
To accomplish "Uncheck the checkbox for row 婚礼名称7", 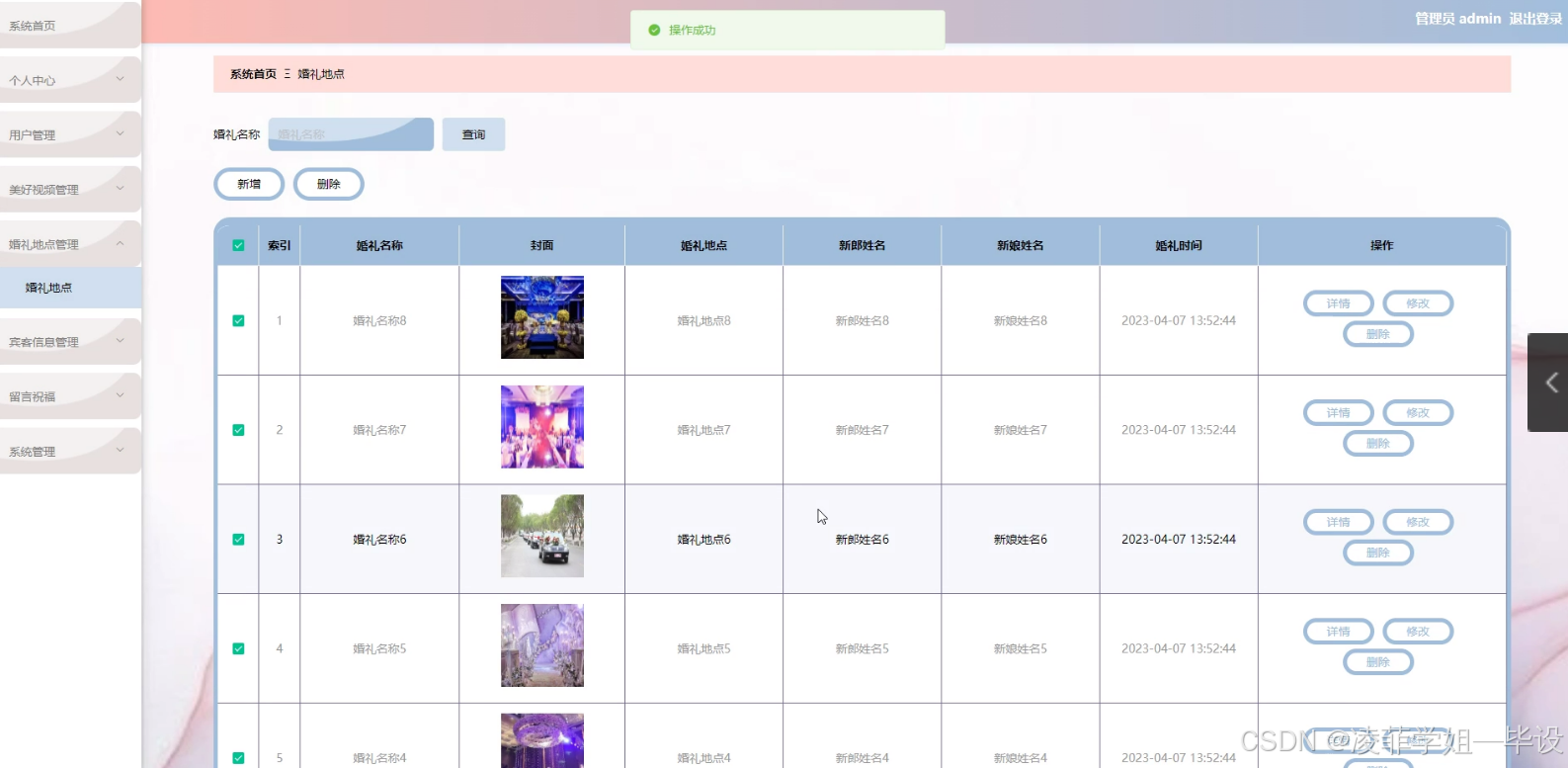I will pyautogui.click(x=238, y=430).
